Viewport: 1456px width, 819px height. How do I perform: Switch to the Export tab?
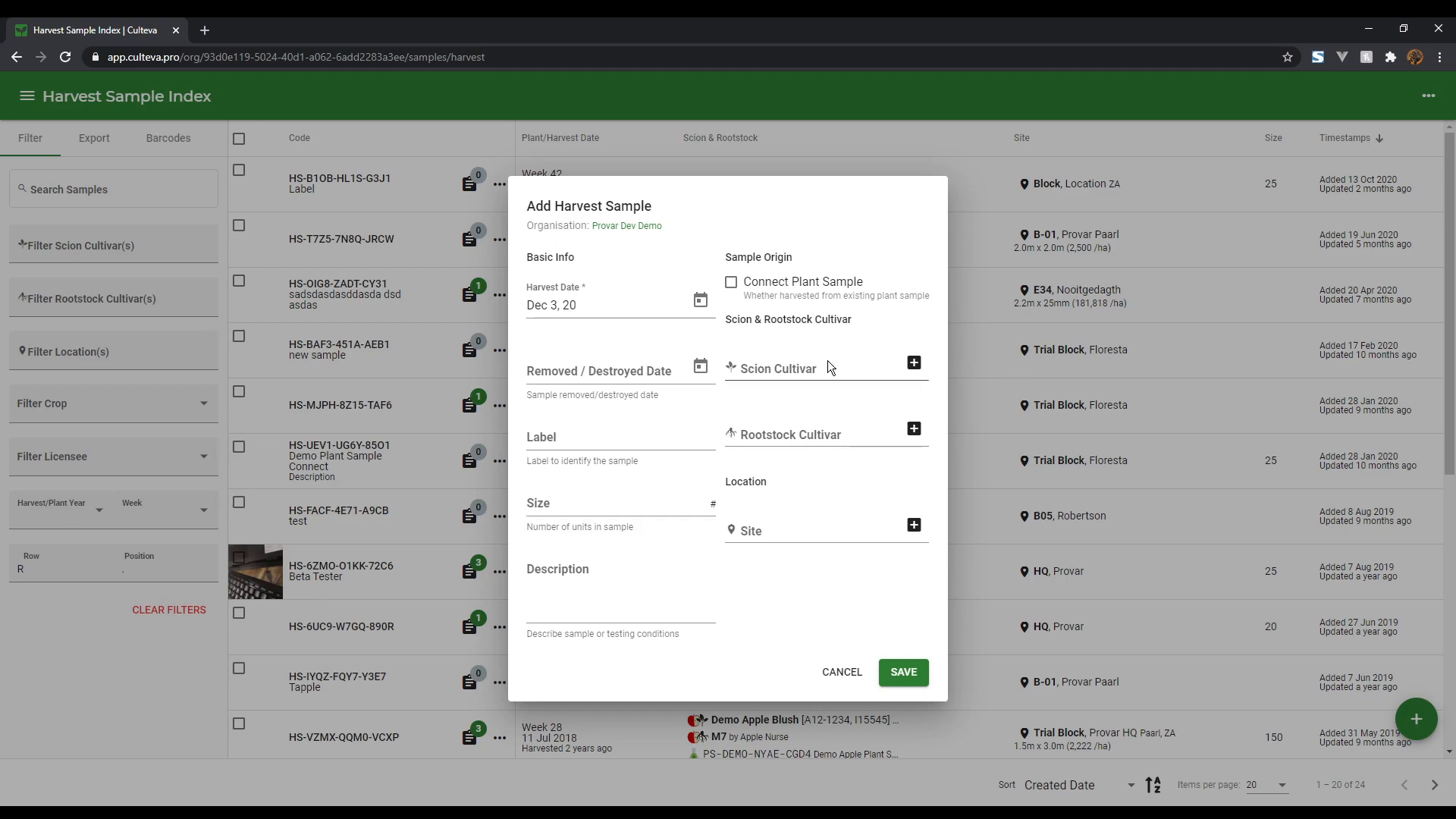coord(93,138)
